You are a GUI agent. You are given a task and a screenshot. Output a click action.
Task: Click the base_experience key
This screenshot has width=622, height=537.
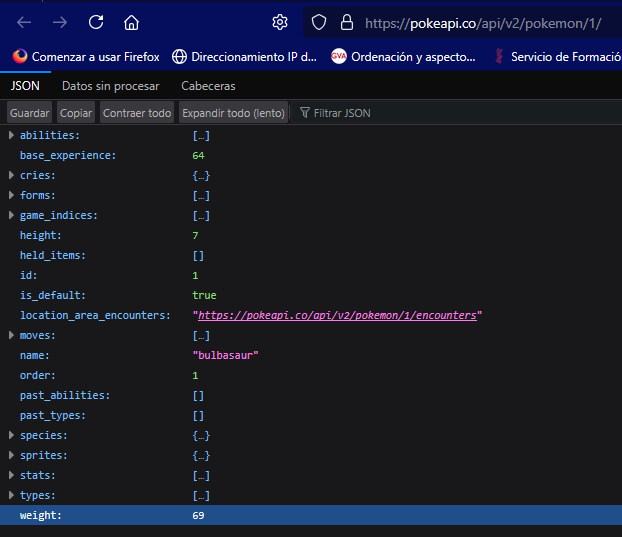coord(68,155)
